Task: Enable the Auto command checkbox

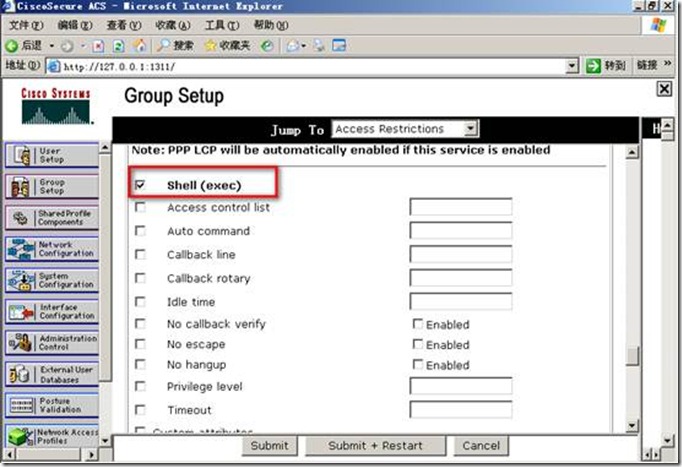Action: (x=140, y=230)
